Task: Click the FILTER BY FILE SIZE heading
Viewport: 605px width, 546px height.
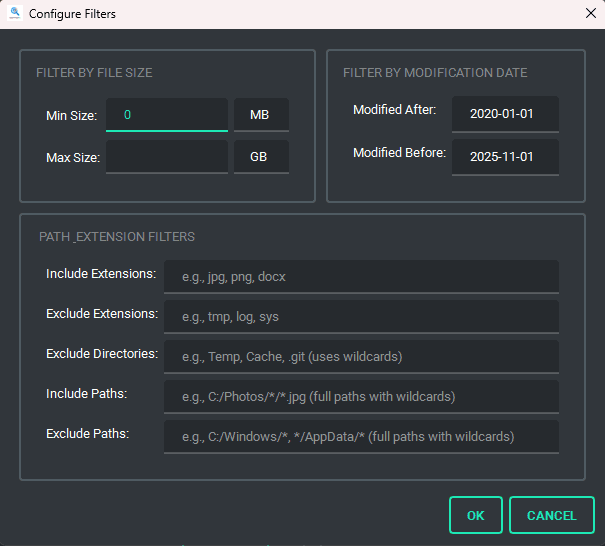Action: tap(94, 73)
